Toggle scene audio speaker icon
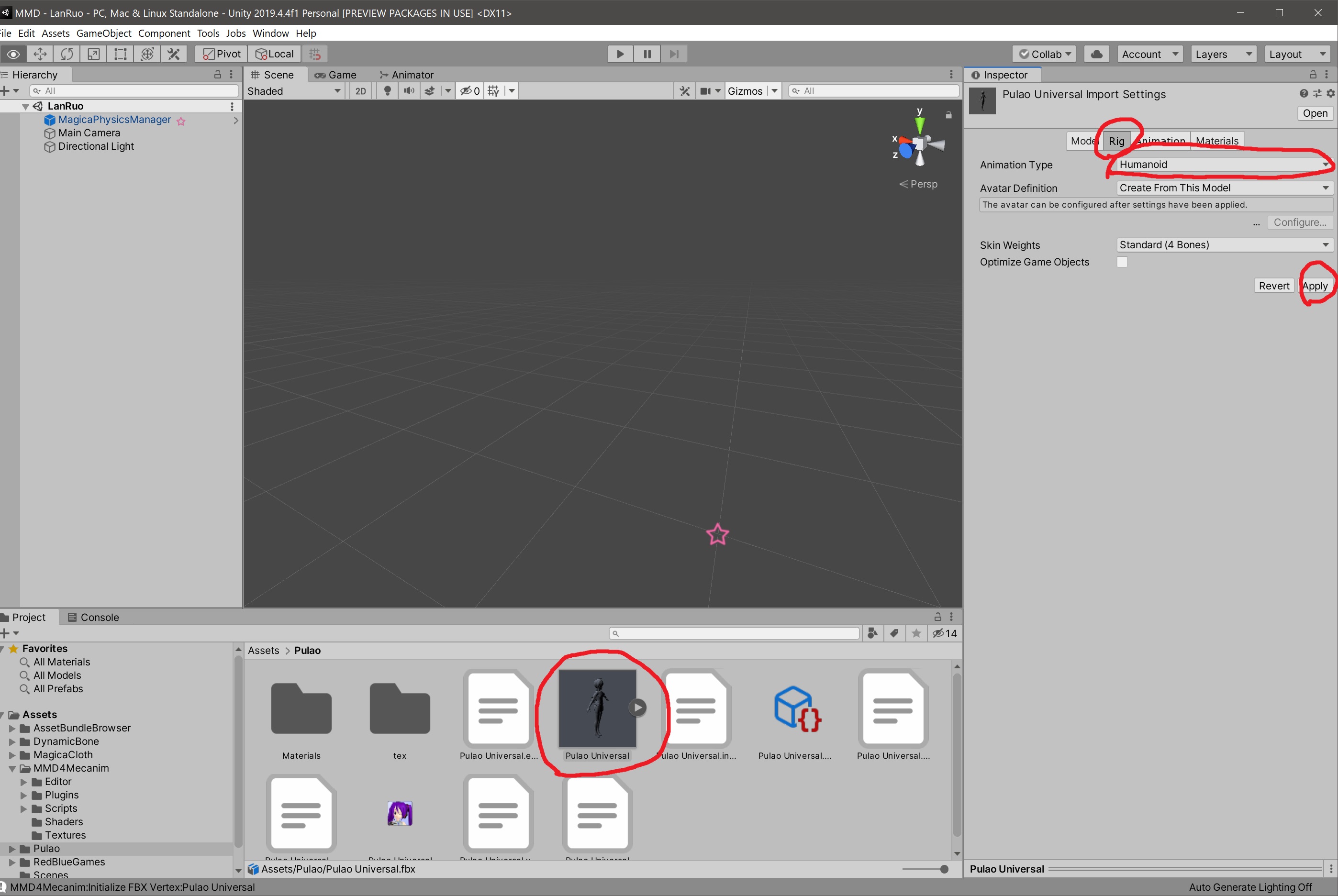The image size is (1338, 896). tap(409, 91)
